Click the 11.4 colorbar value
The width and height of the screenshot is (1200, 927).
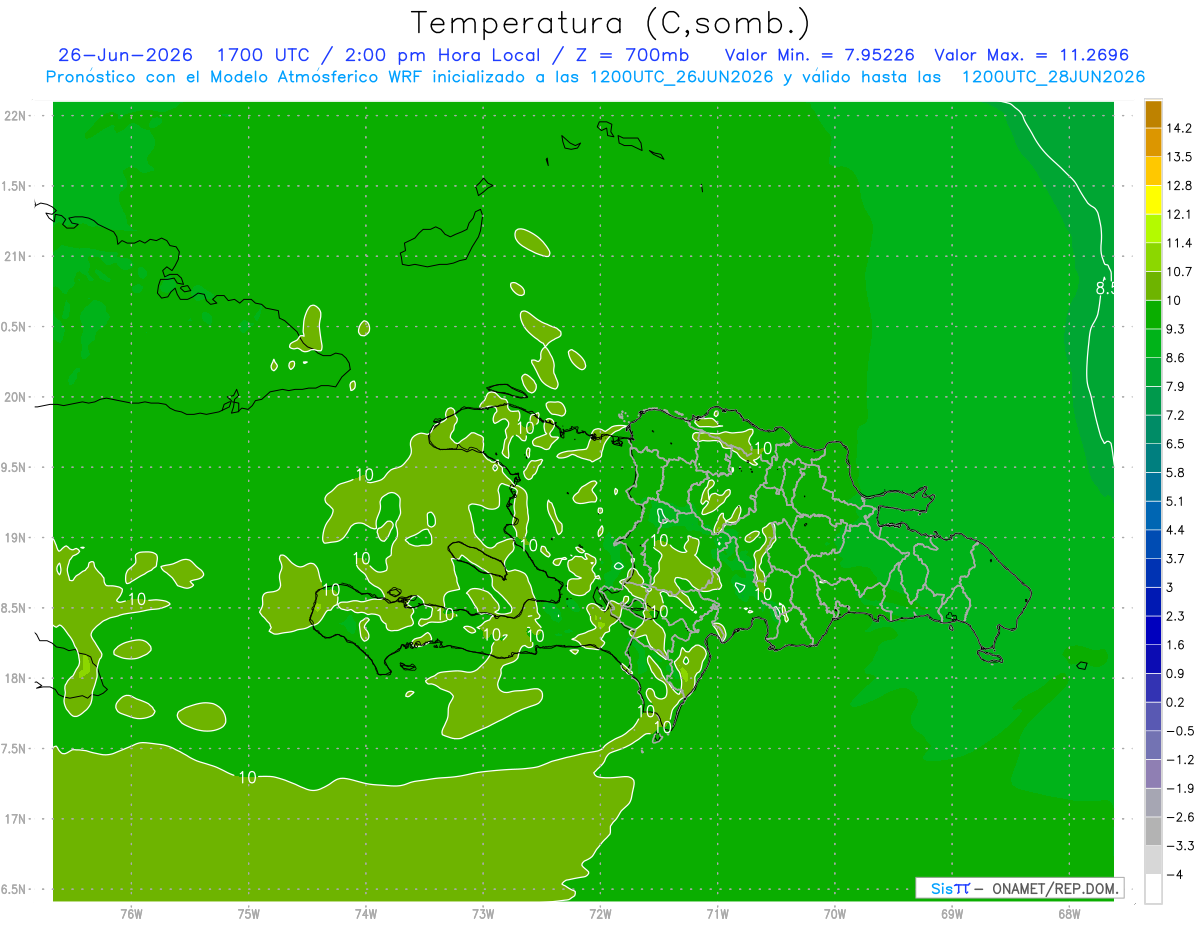click(x=1179, y=243)
